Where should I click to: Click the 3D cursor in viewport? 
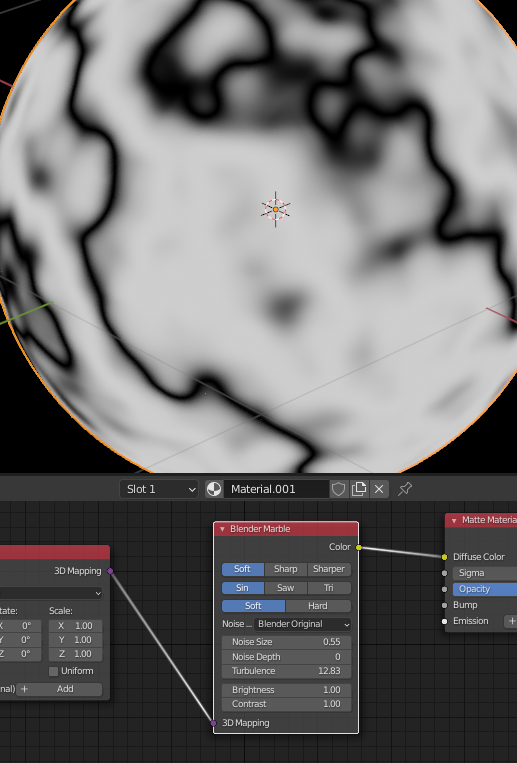coord(276,209)
